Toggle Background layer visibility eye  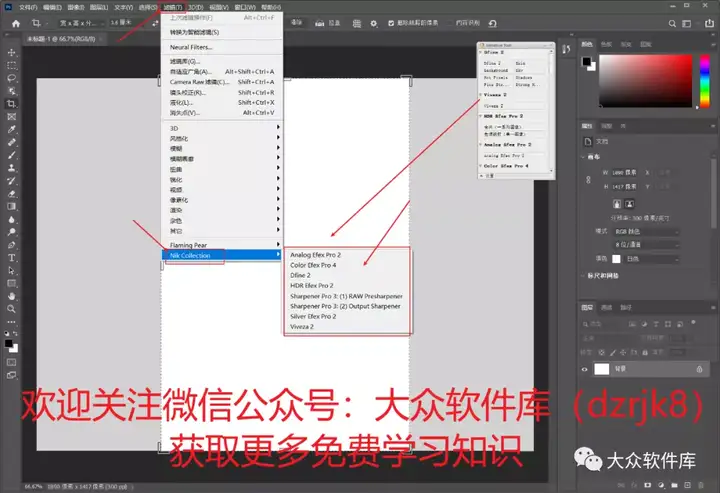coord(585,369)
